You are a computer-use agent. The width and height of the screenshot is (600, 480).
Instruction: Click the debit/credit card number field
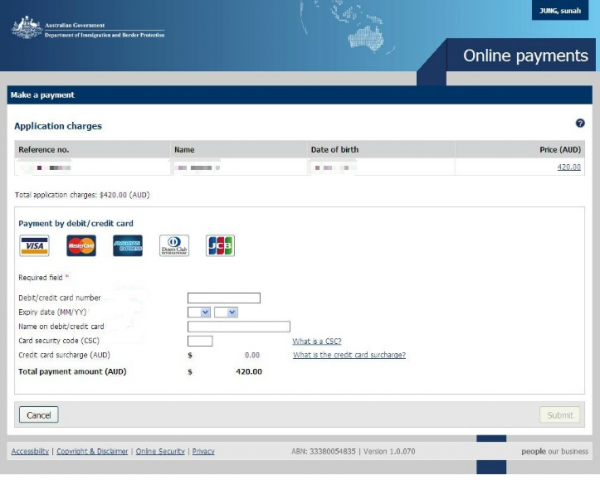224,298
